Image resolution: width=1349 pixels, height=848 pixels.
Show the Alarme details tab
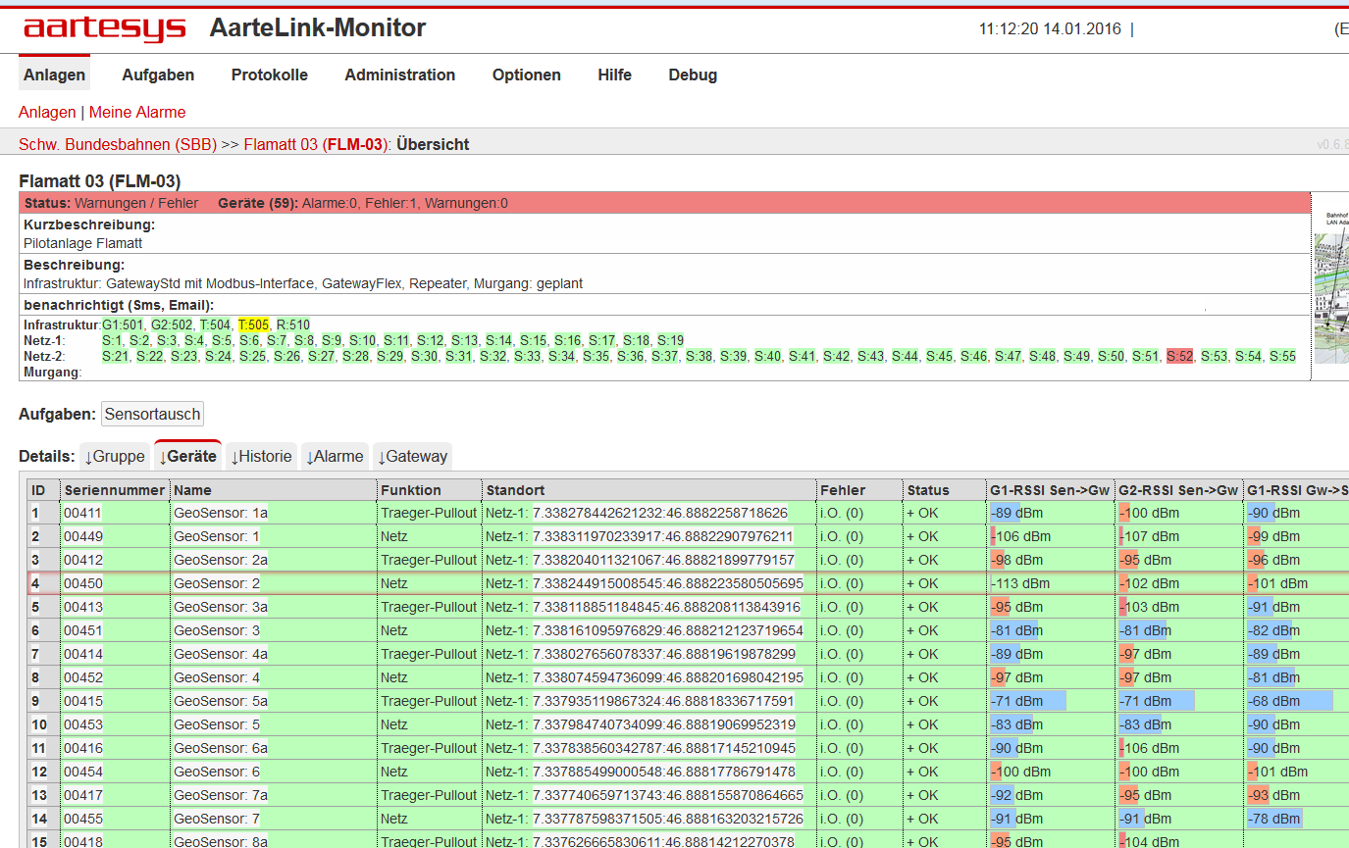[x=335, y=456]
